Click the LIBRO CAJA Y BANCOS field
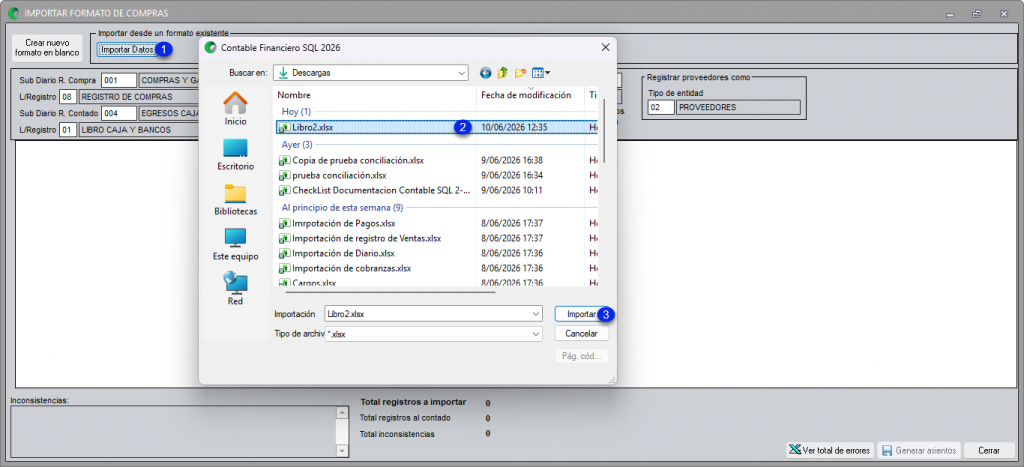The width and height of the screenshot is (1024, 467). [x=138, y=130]
